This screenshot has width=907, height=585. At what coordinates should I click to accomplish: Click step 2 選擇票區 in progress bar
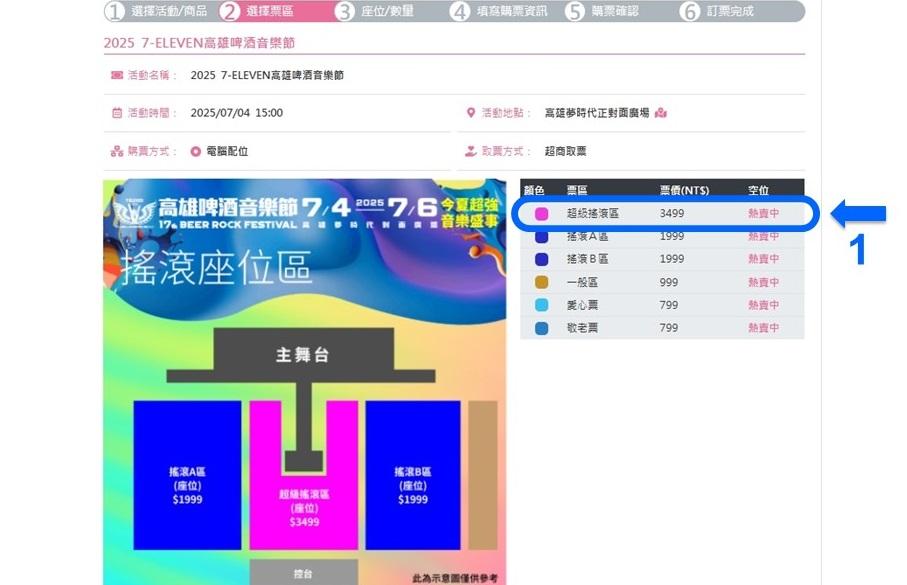click(259, 11)
